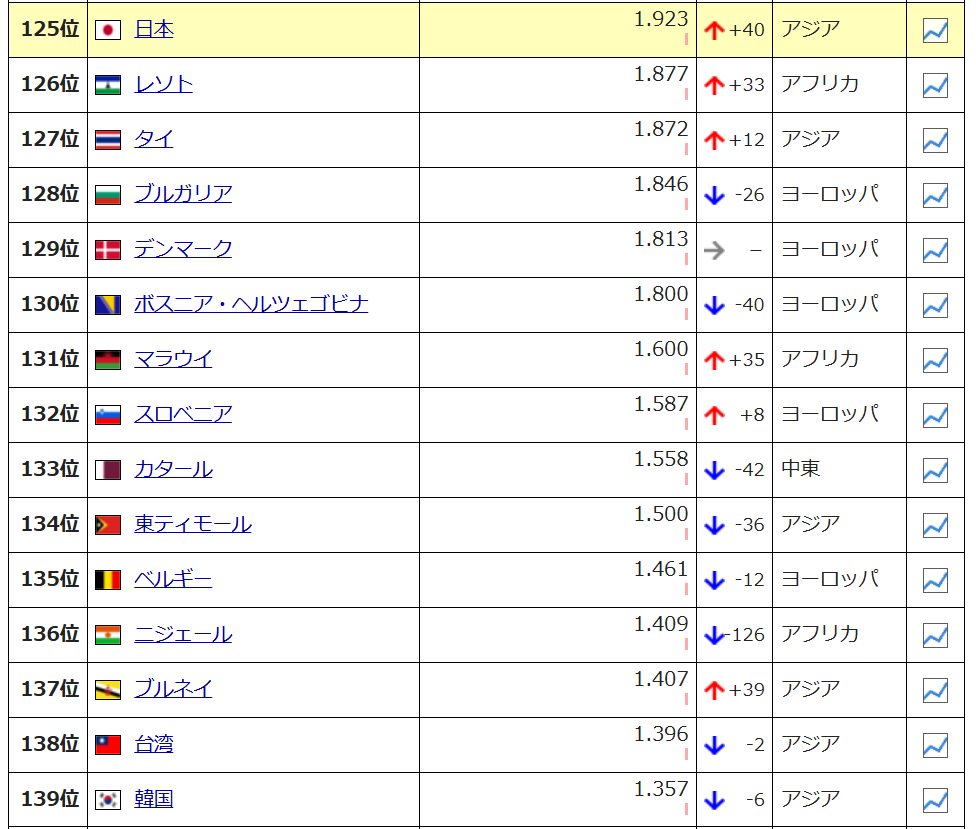The height and width of the screenshot is (829, 976).
Task: Open the trend chart icon for レソト
Action: tap(935, 86)
